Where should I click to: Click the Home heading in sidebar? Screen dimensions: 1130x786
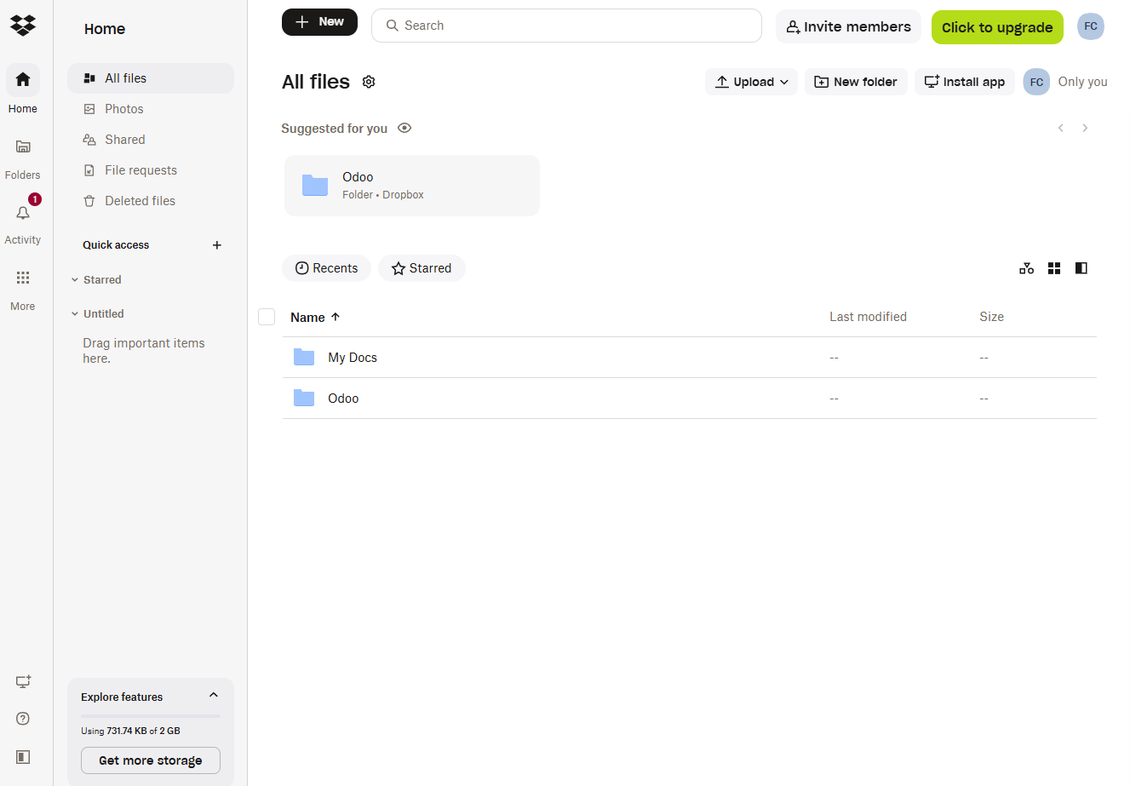click(x=104, y=29)
